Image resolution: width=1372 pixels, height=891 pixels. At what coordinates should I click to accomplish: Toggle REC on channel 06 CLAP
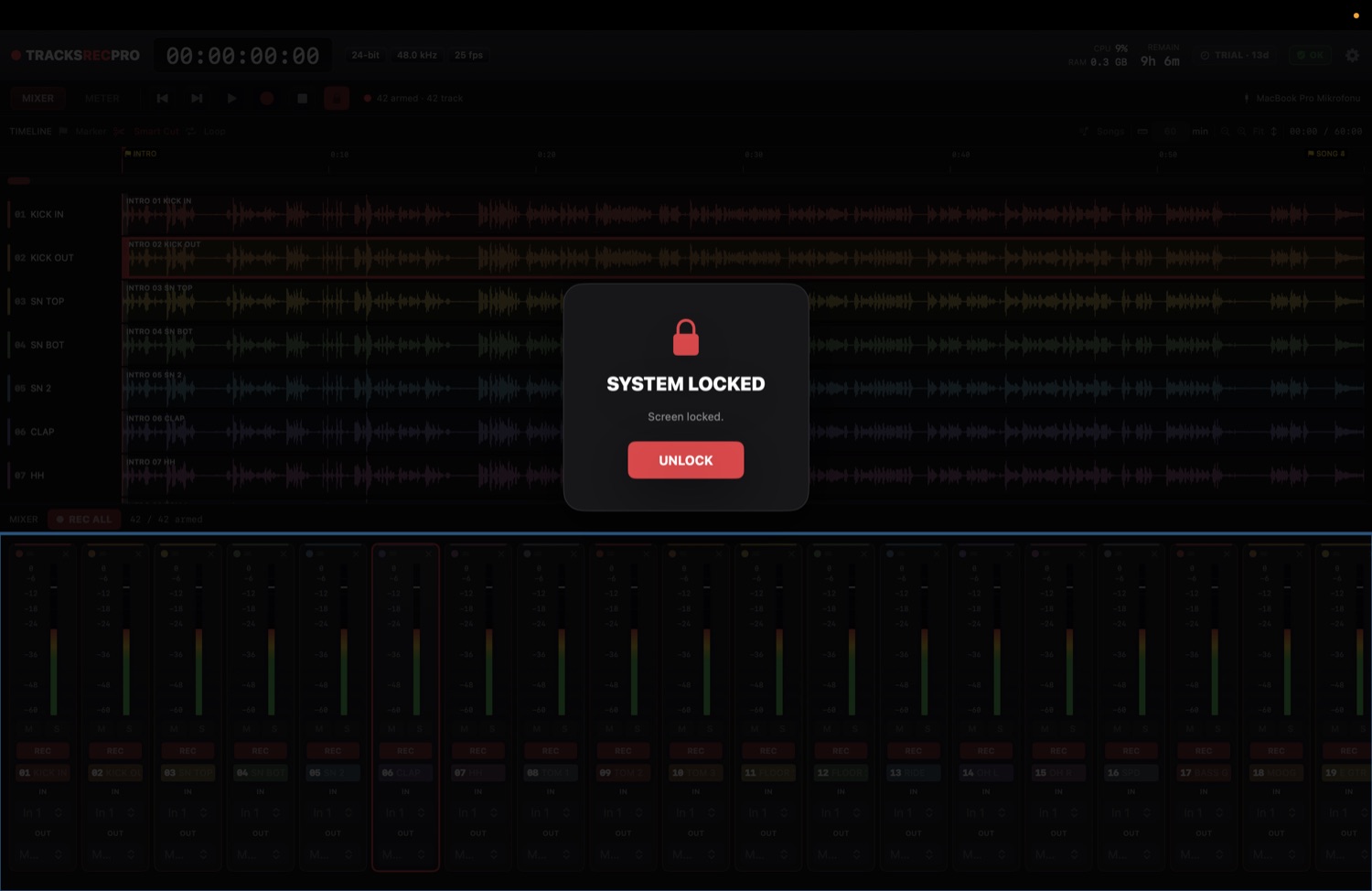pos(405,750)
